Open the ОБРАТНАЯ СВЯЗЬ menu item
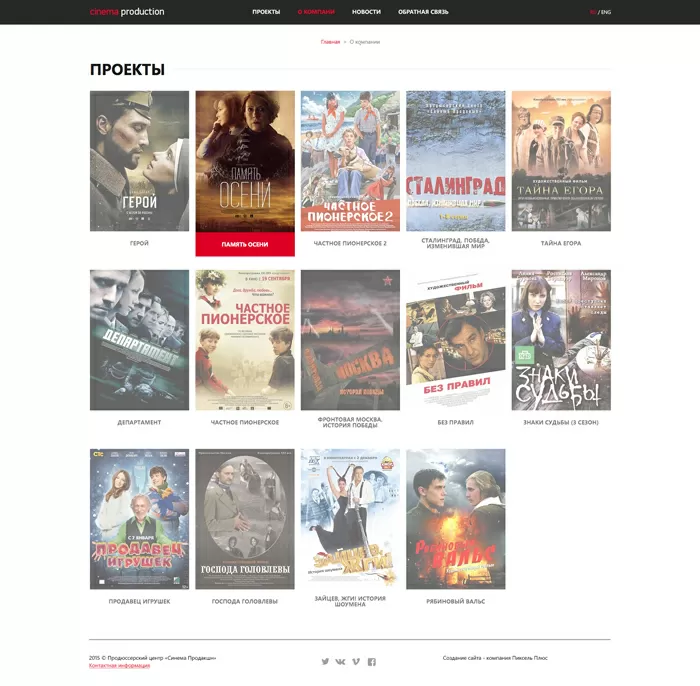 (x=423, y=12)
